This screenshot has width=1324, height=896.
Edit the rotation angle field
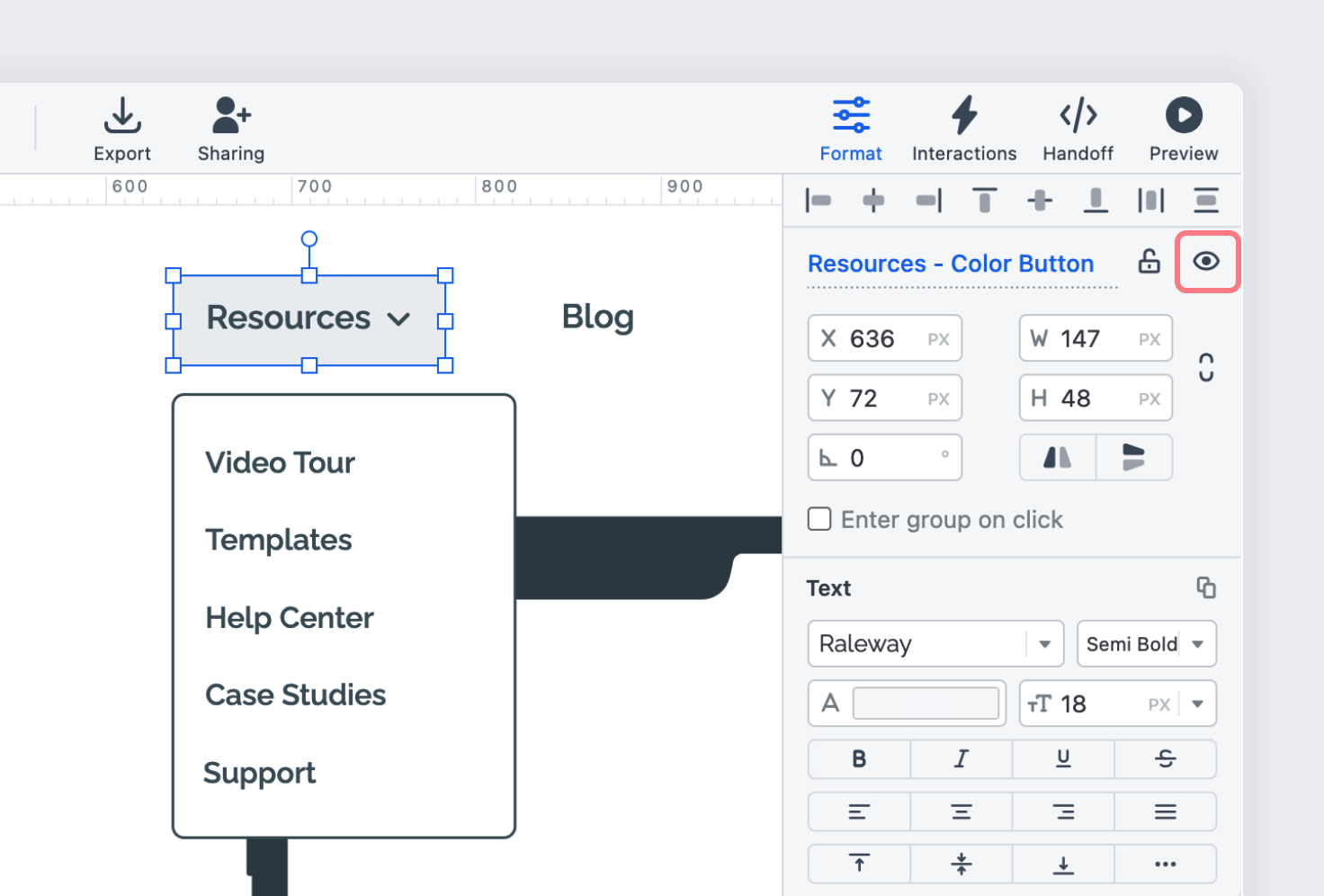pyautogui.click(x=885, y=457)
